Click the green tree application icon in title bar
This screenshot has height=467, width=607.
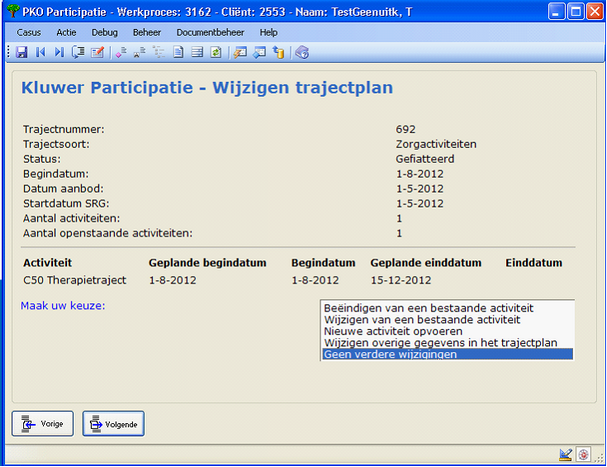pos(13,11)
